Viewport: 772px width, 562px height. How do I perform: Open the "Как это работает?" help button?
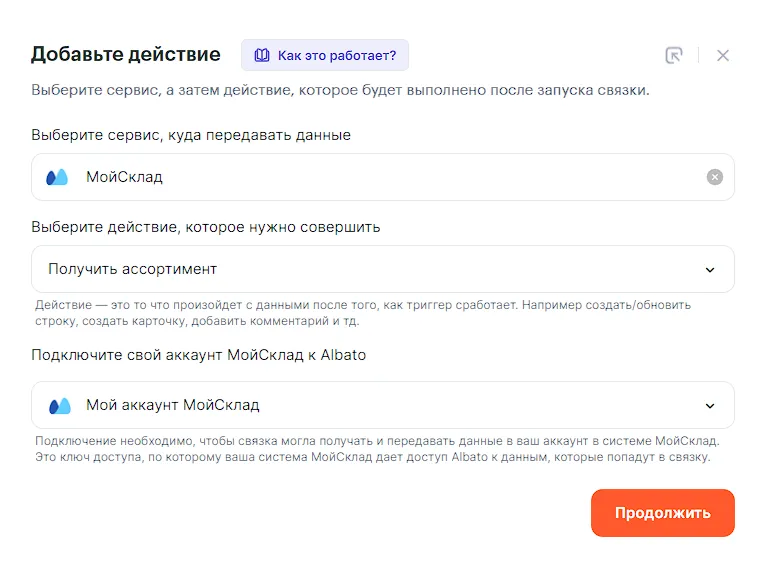coord(325,55)
